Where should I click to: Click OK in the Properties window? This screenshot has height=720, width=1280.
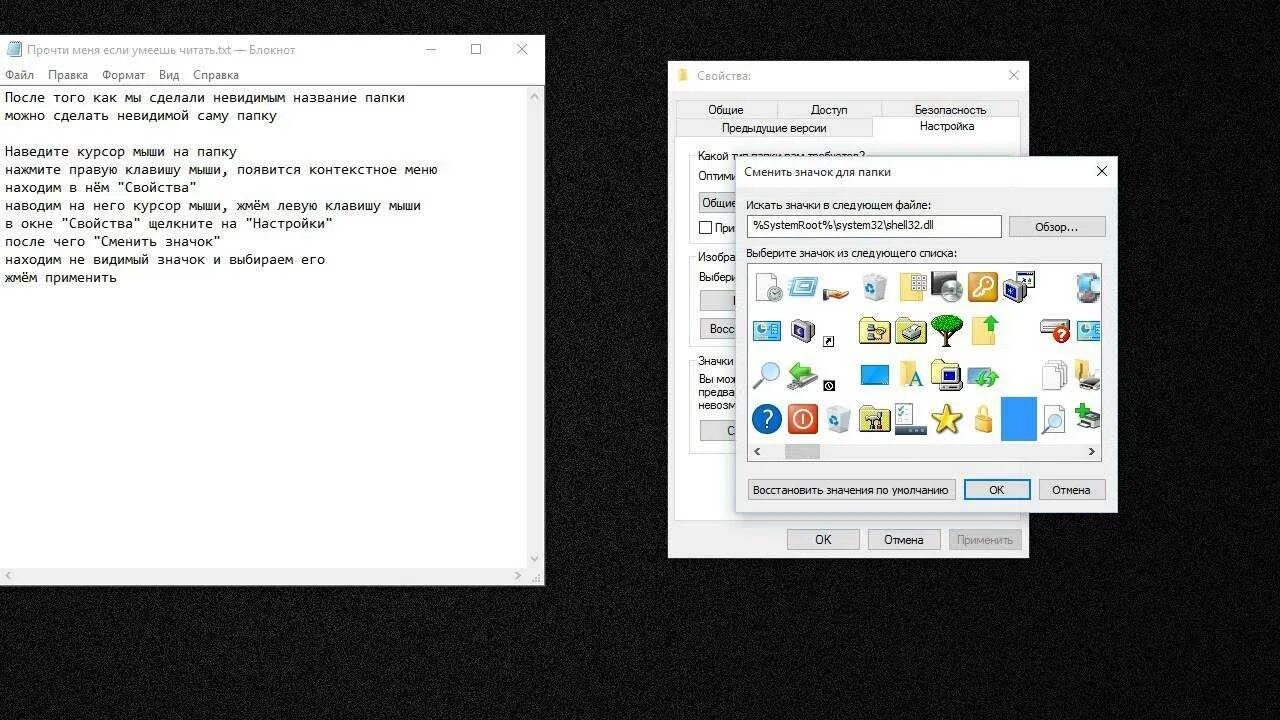(823, 539)
